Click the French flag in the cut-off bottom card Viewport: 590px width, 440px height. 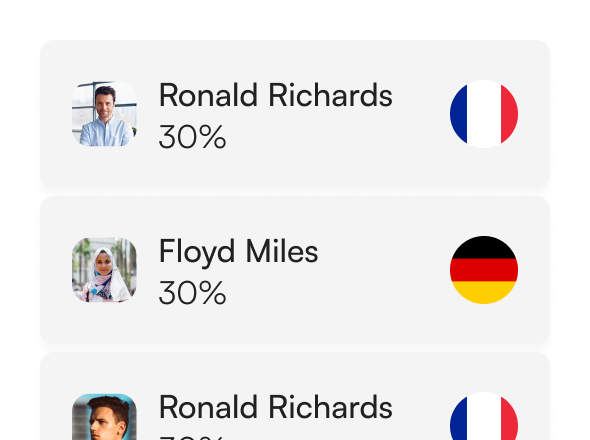484,416
